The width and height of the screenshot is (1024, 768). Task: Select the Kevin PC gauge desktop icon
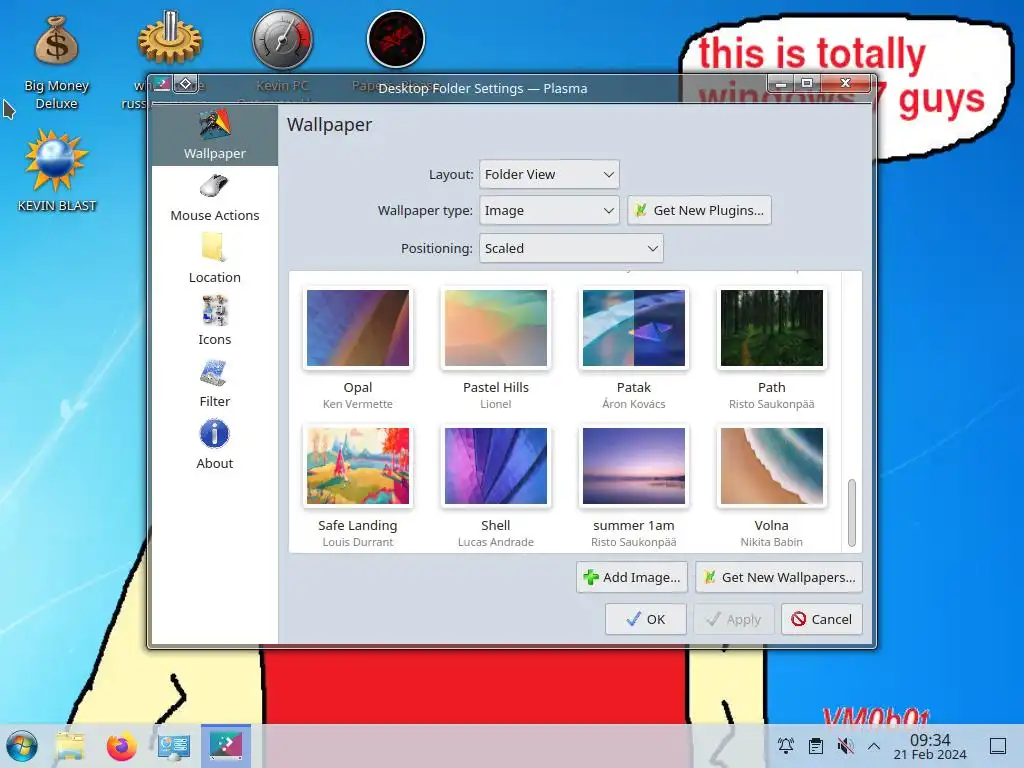click(282, 40)
